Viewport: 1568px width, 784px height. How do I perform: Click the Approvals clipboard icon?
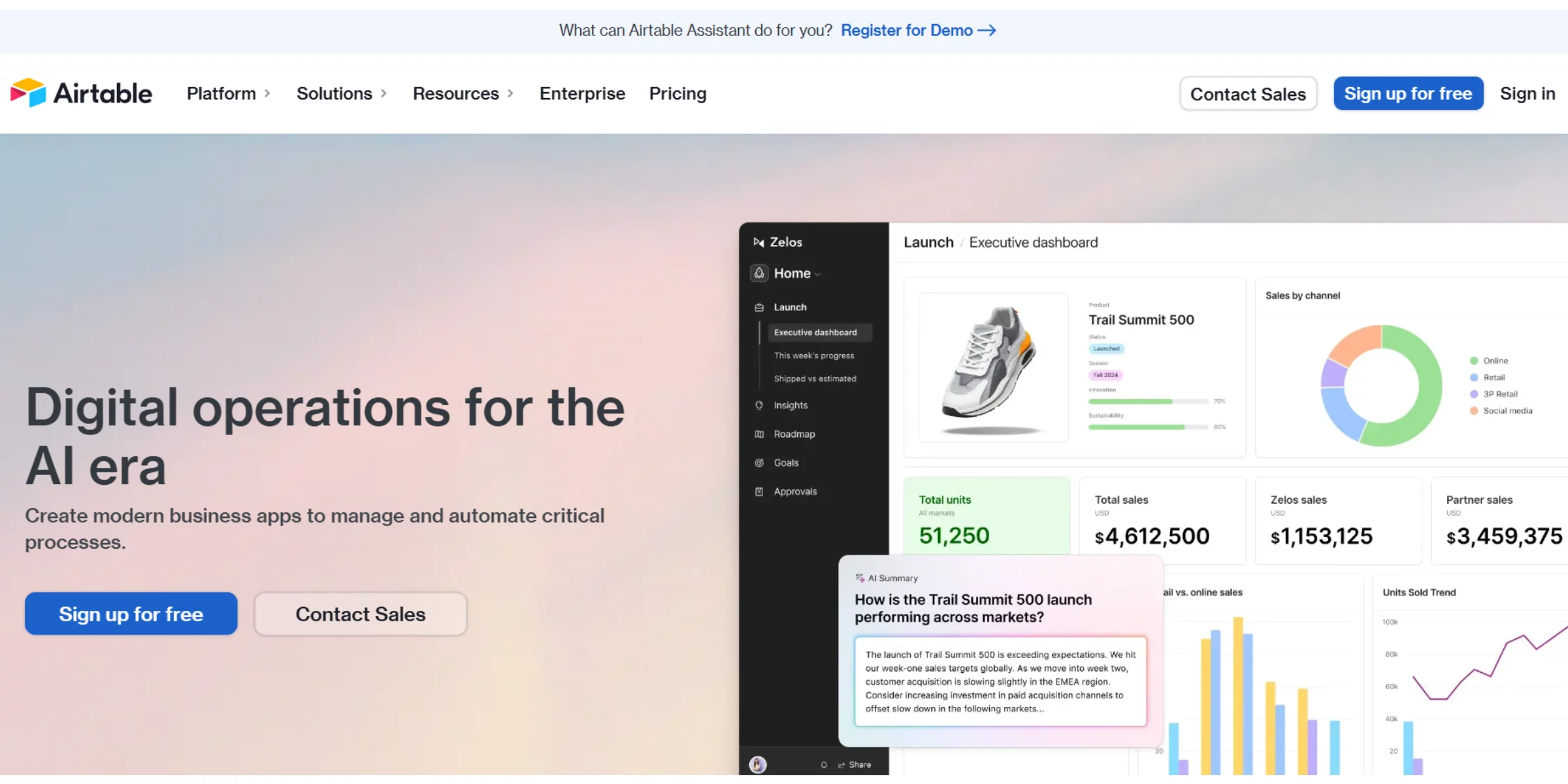pos(759,491)
